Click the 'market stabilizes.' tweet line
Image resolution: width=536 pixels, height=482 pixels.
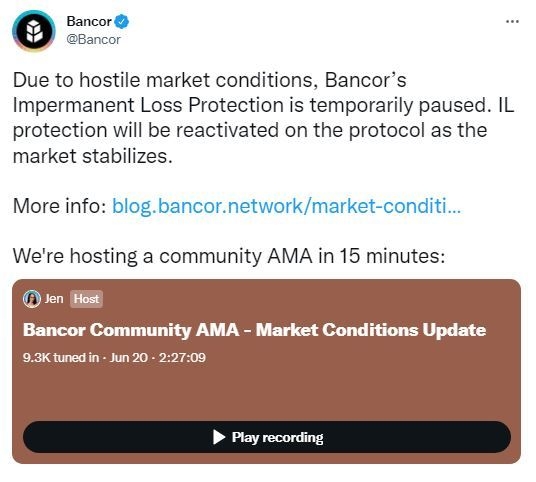(x=93, y=156)
